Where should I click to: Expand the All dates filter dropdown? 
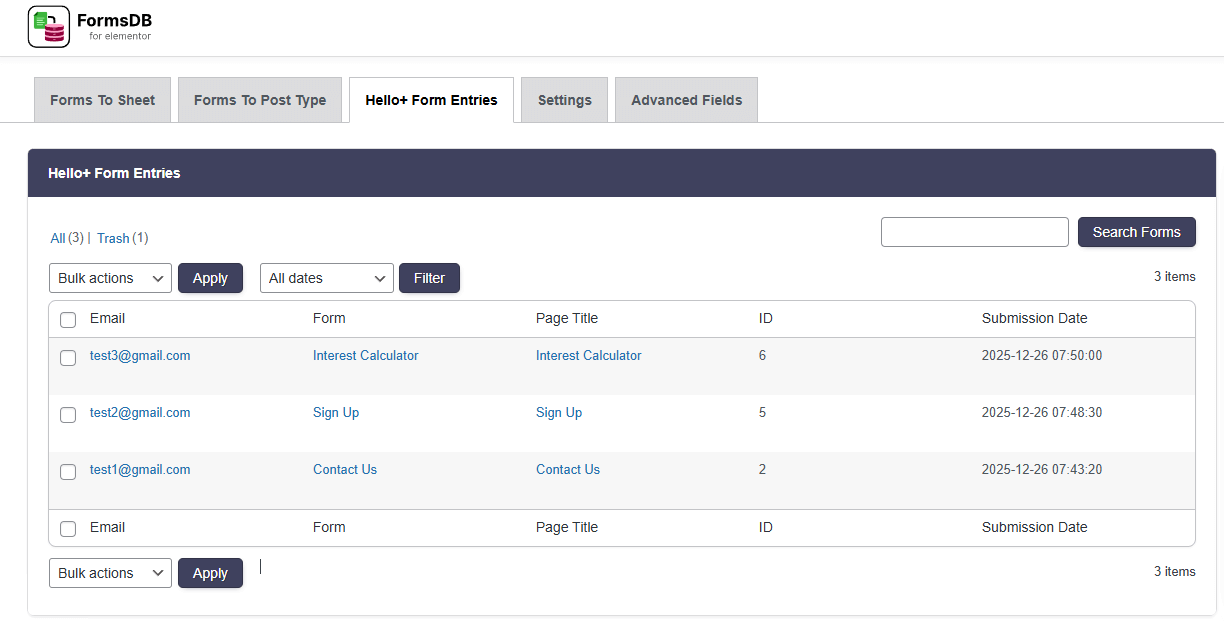[x=327, y=278]
